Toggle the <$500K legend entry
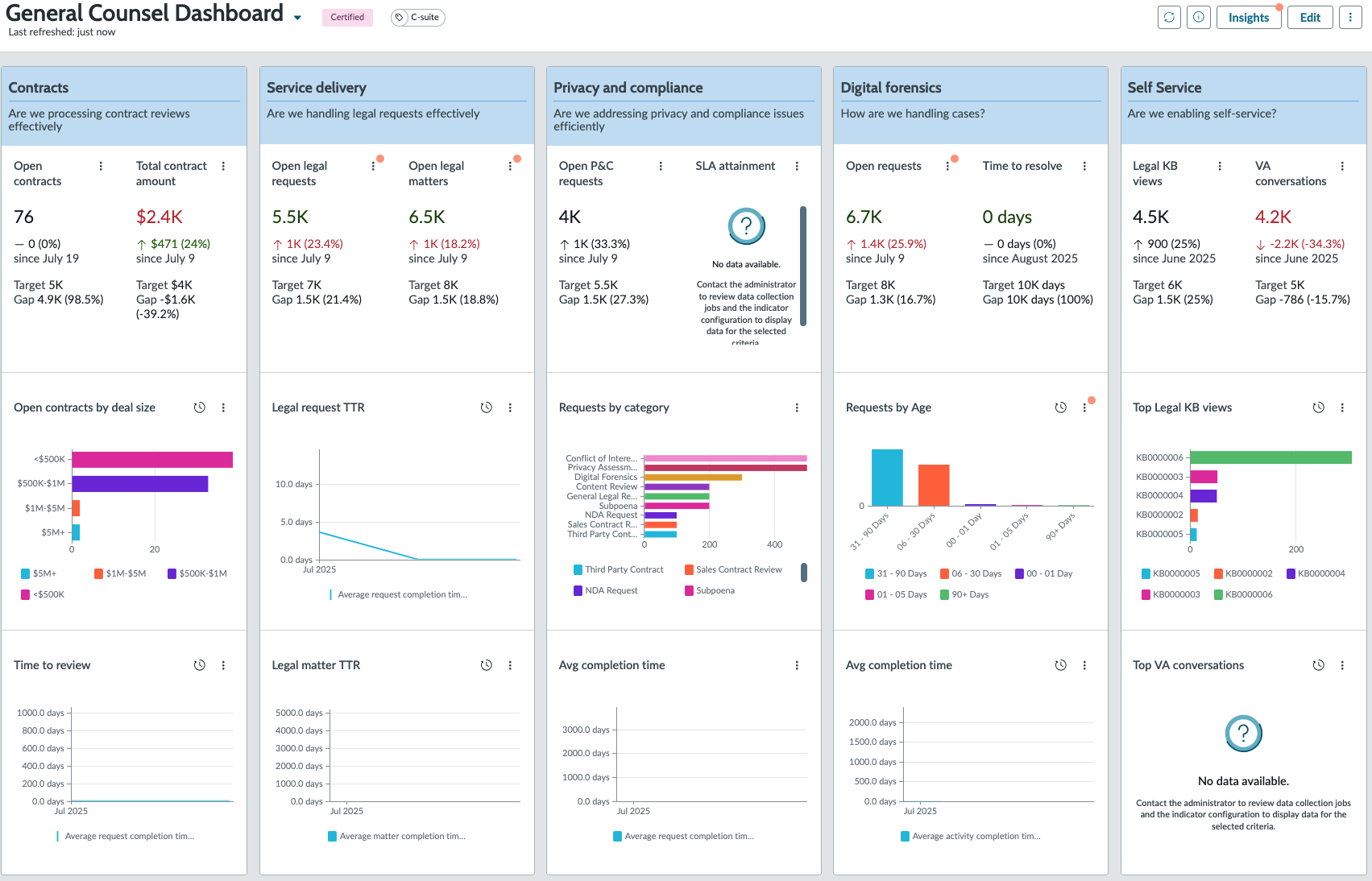Screen dimensions: 1372x881 coord(43,594)
